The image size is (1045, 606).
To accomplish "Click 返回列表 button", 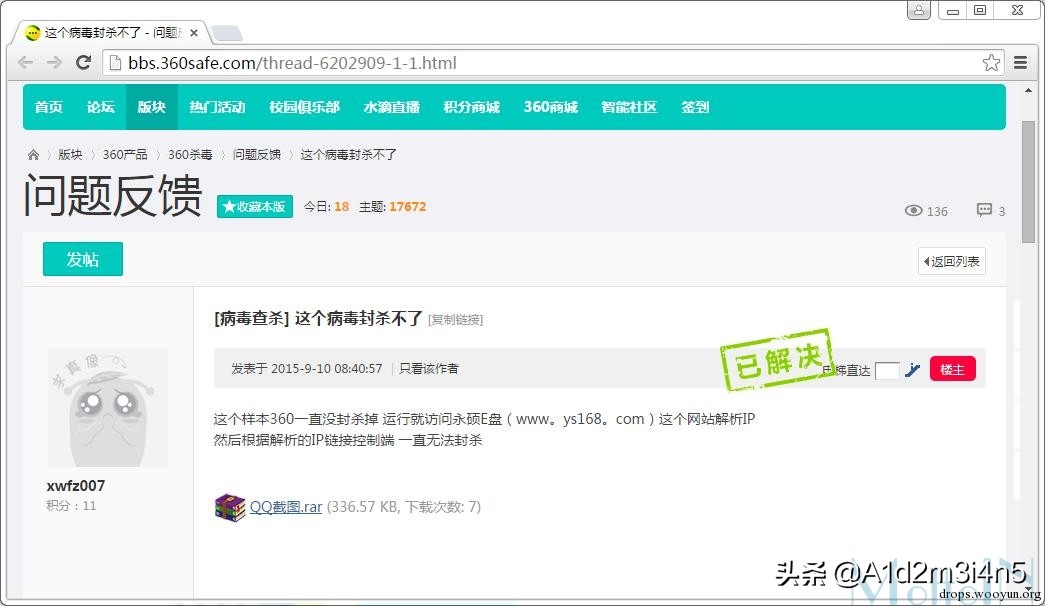I will 952,261.
